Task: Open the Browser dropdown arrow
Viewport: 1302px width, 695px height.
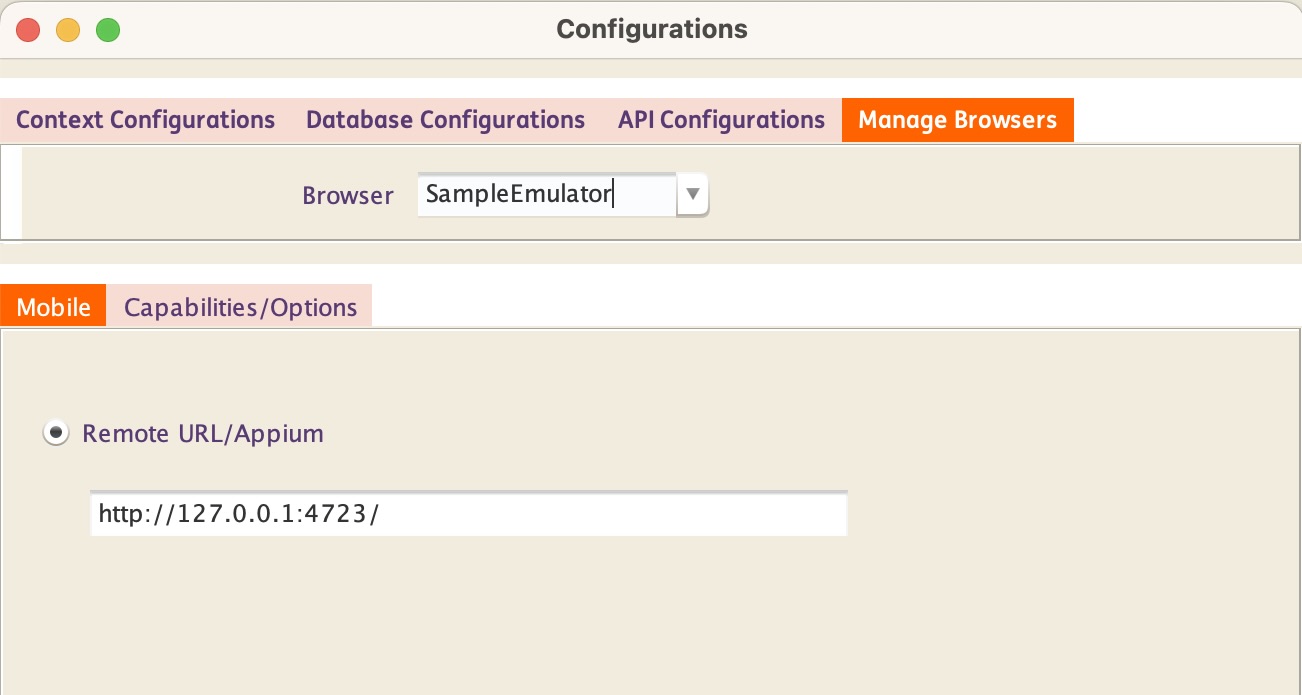Action: point(692,195)
